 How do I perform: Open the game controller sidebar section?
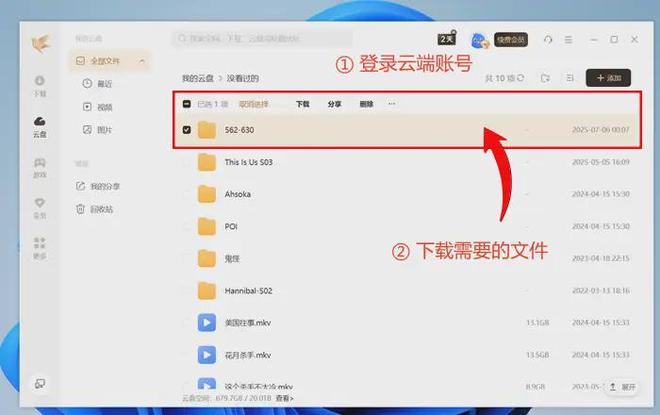coord(40,168)
